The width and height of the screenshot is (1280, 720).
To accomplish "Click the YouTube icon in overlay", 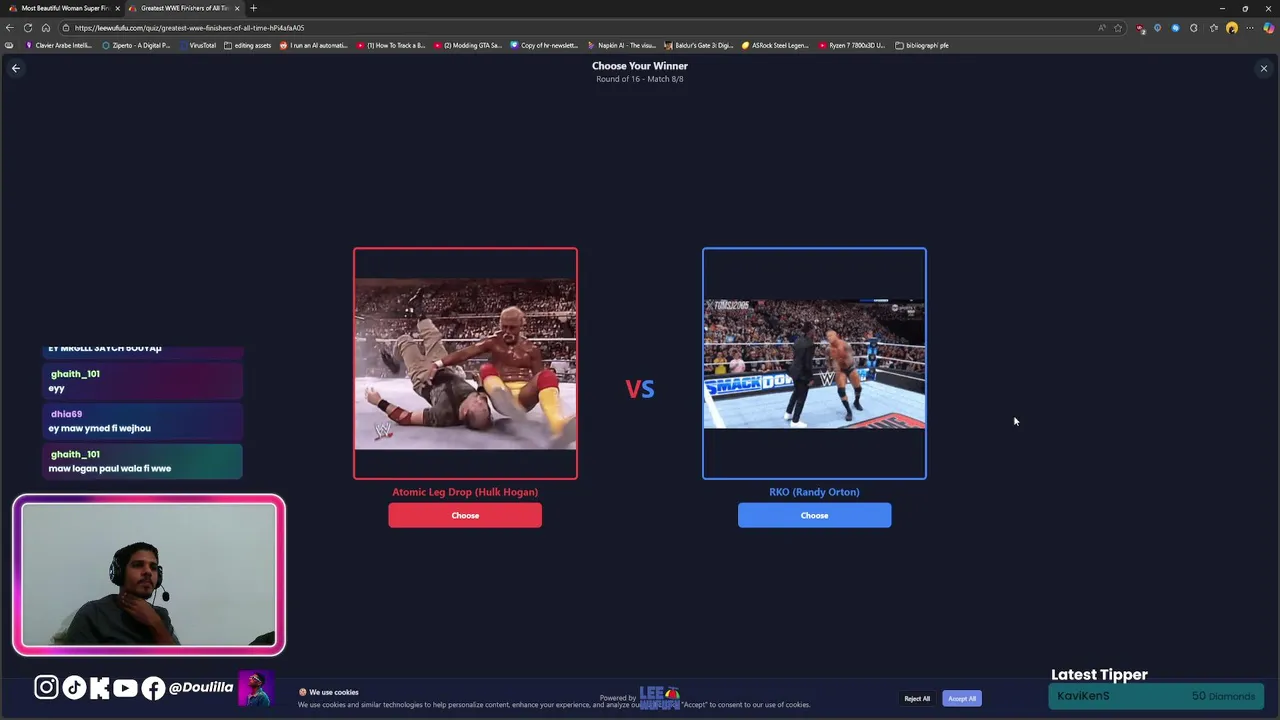I will click(x=125, y=687).
